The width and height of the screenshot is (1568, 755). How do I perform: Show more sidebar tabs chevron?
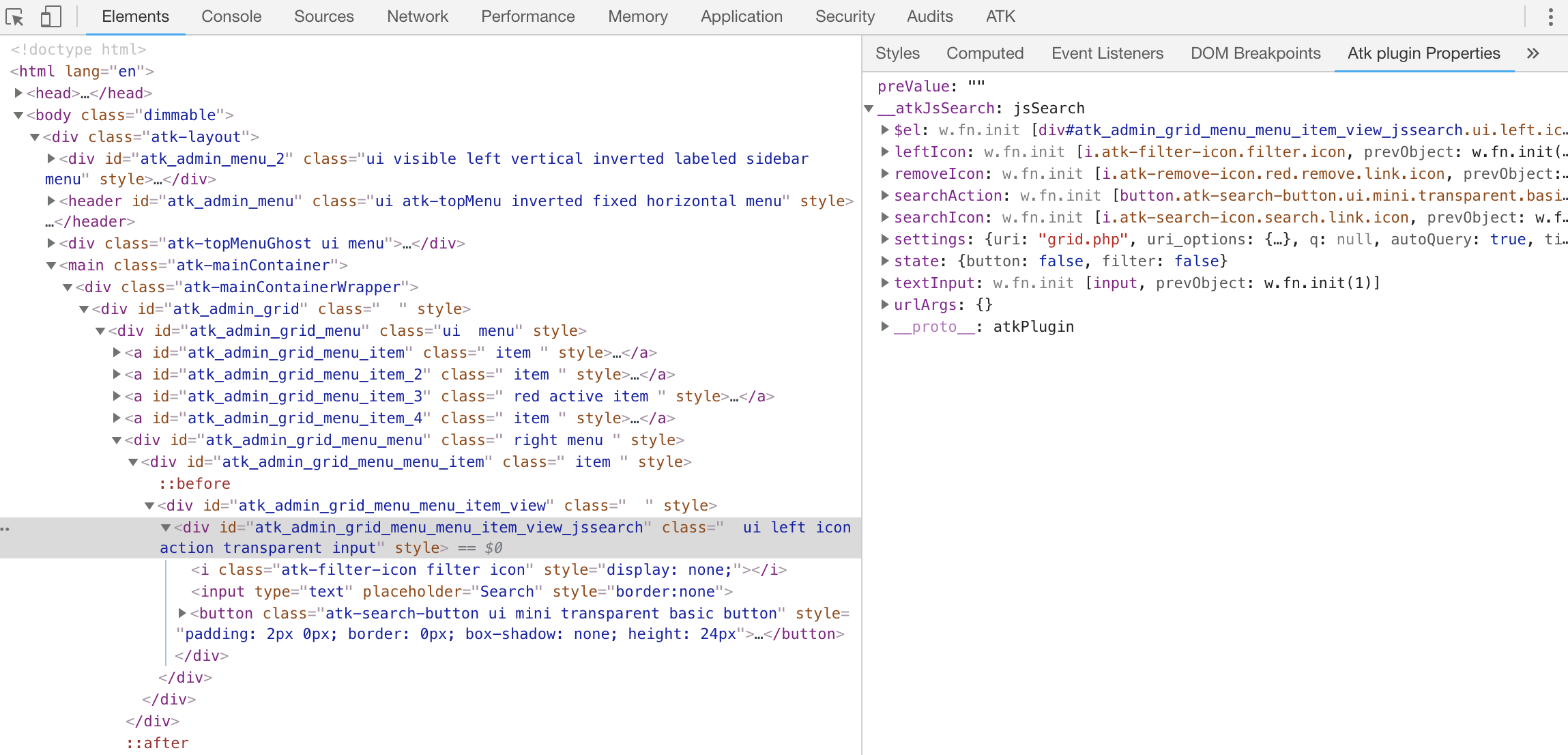point(1533,53)
